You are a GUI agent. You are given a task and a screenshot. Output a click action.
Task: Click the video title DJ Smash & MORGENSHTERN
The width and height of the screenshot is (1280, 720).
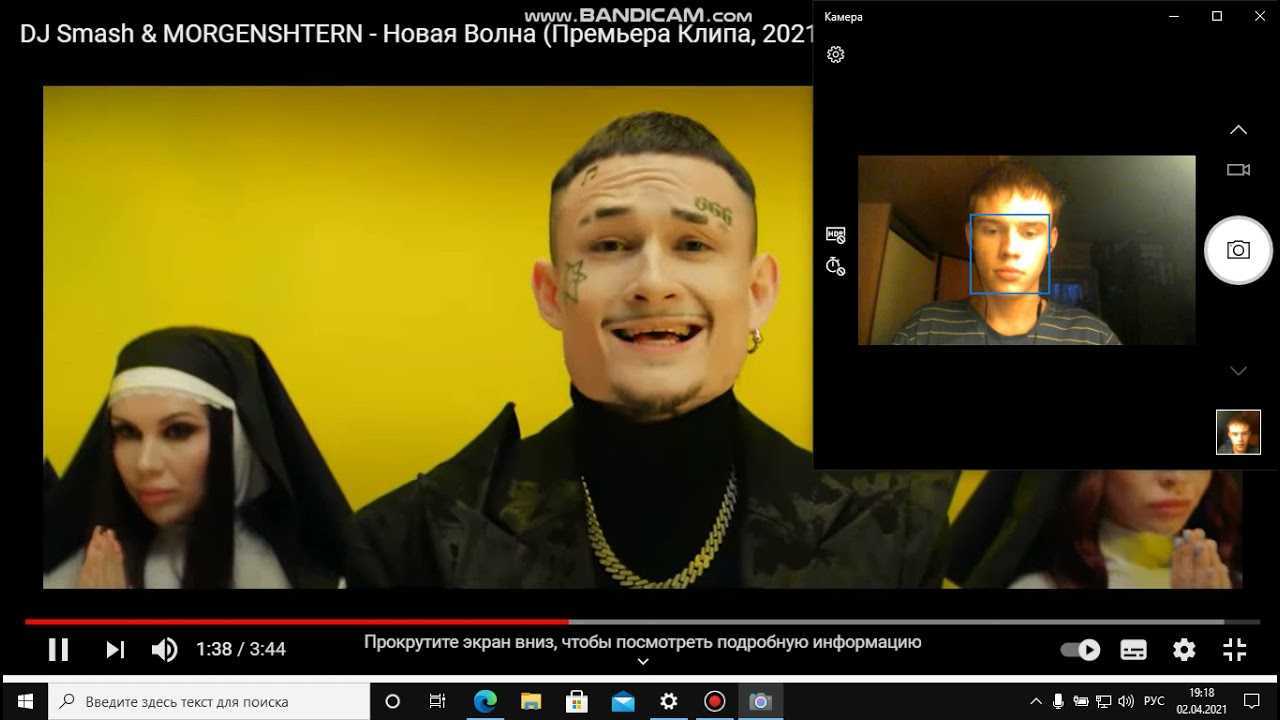(416, 32)
